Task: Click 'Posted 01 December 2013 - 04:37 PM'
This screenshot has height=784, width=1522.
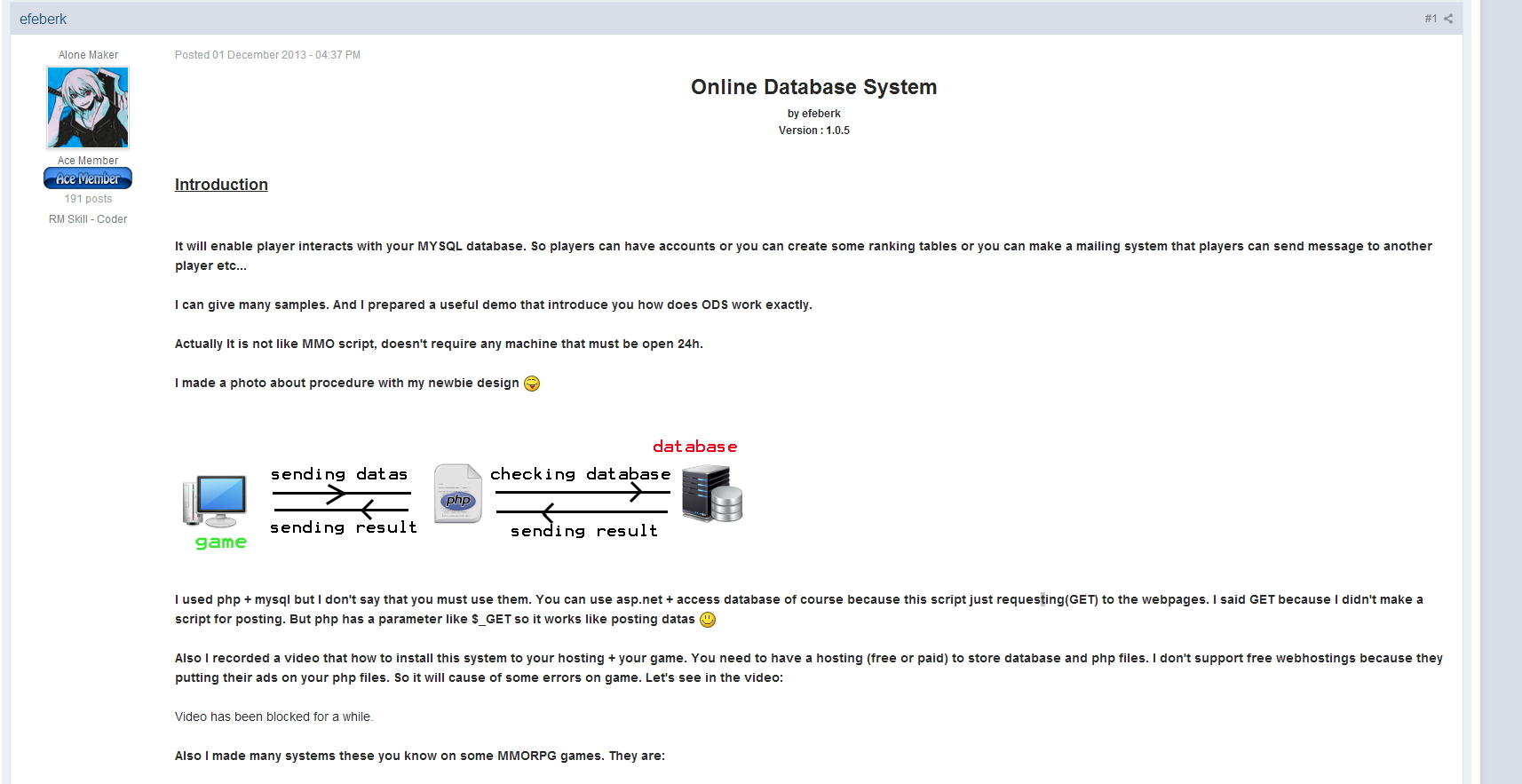Action: [267, 55]
